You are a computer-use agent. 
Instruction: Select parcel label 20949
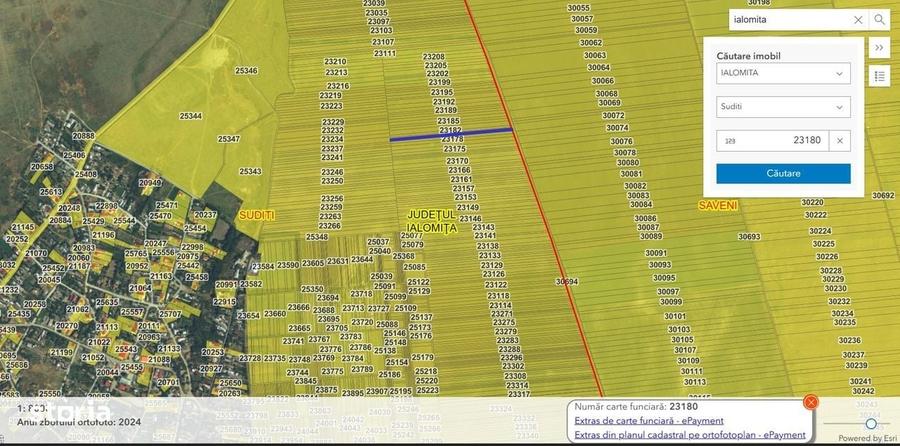click(150, 183)
